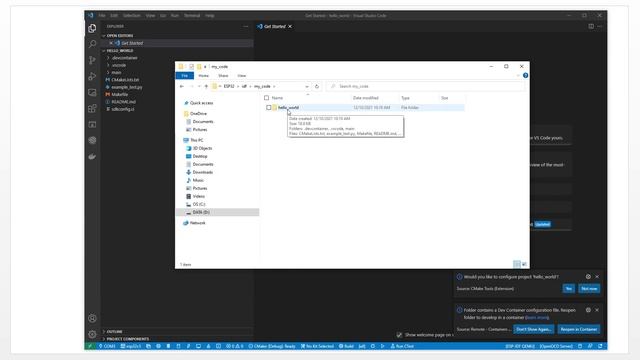Sort by Date modified column header

(366, 98)
